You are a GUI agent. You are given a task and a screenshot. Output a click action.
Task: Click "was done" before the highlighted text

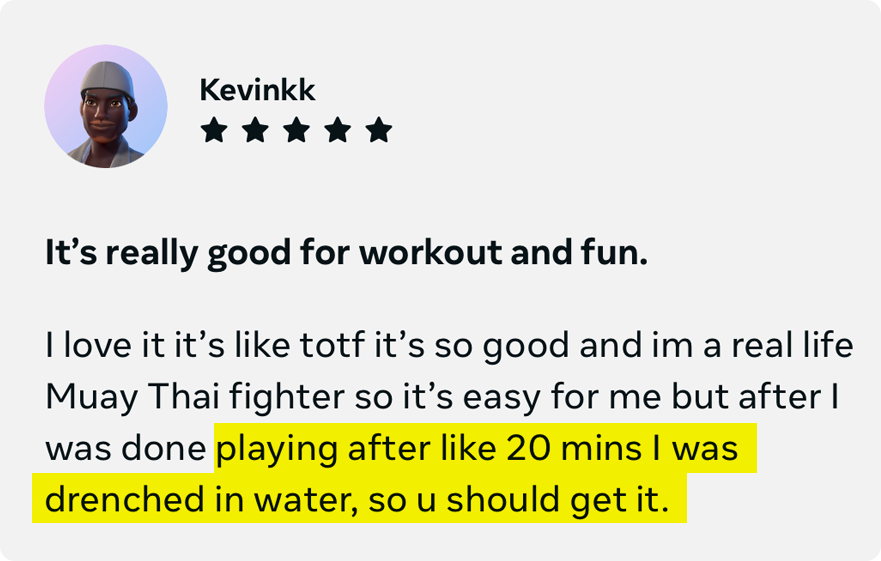click(x=126, y=449)
